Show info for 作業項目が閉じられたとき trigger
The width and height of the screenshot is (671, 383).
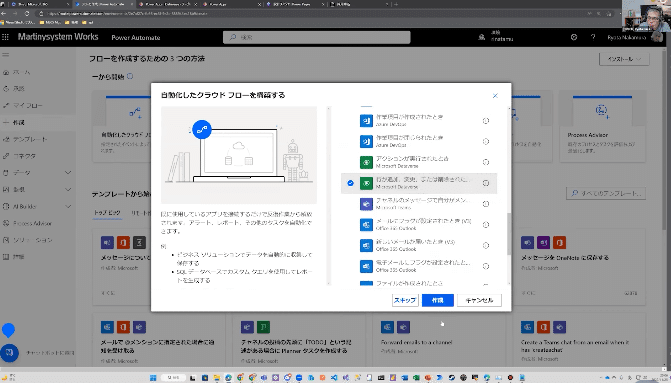click(x=486, y=141)
